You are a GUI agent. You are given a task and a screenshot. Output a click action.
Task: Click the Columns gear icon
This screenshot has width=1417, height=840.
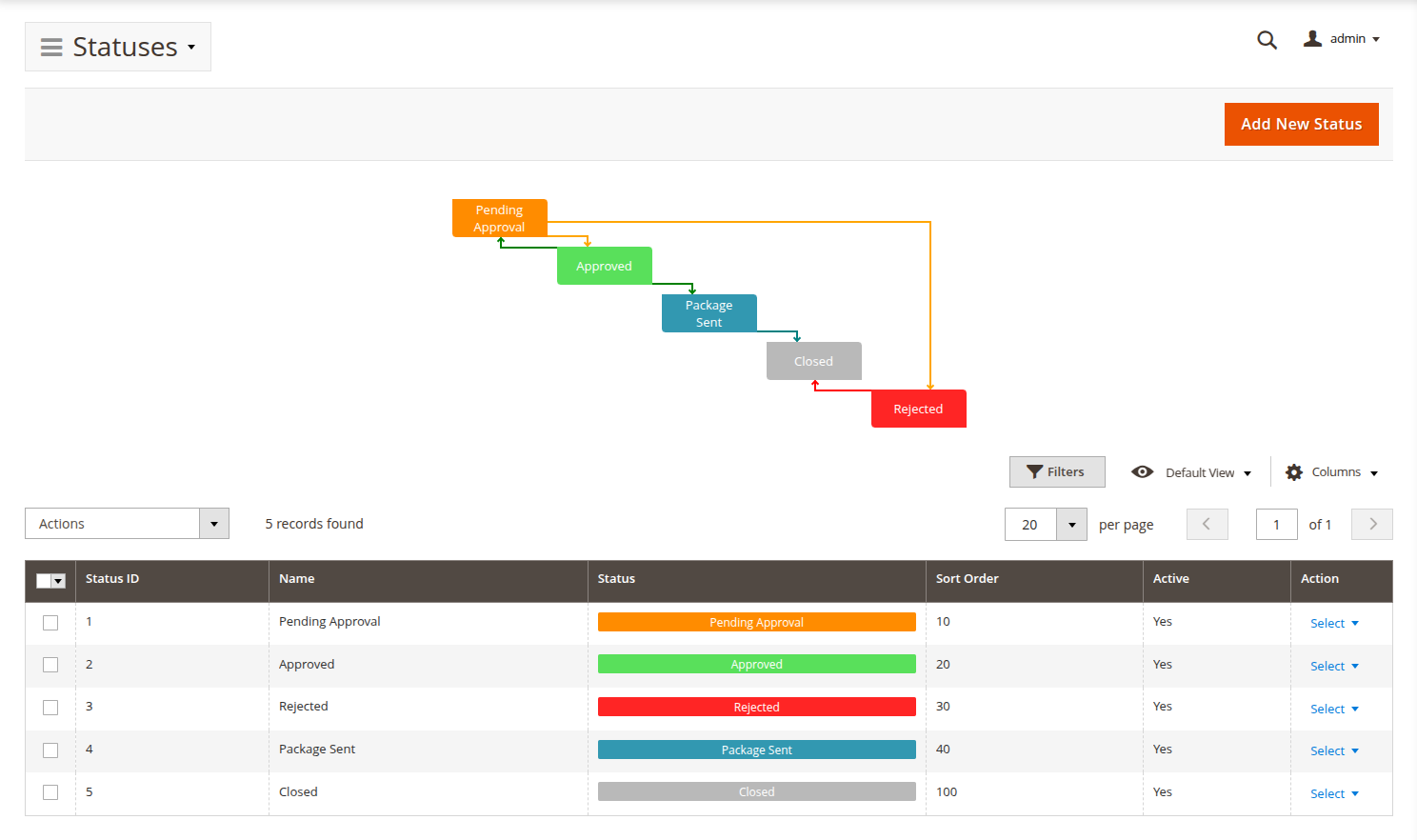coord(1293,472)
